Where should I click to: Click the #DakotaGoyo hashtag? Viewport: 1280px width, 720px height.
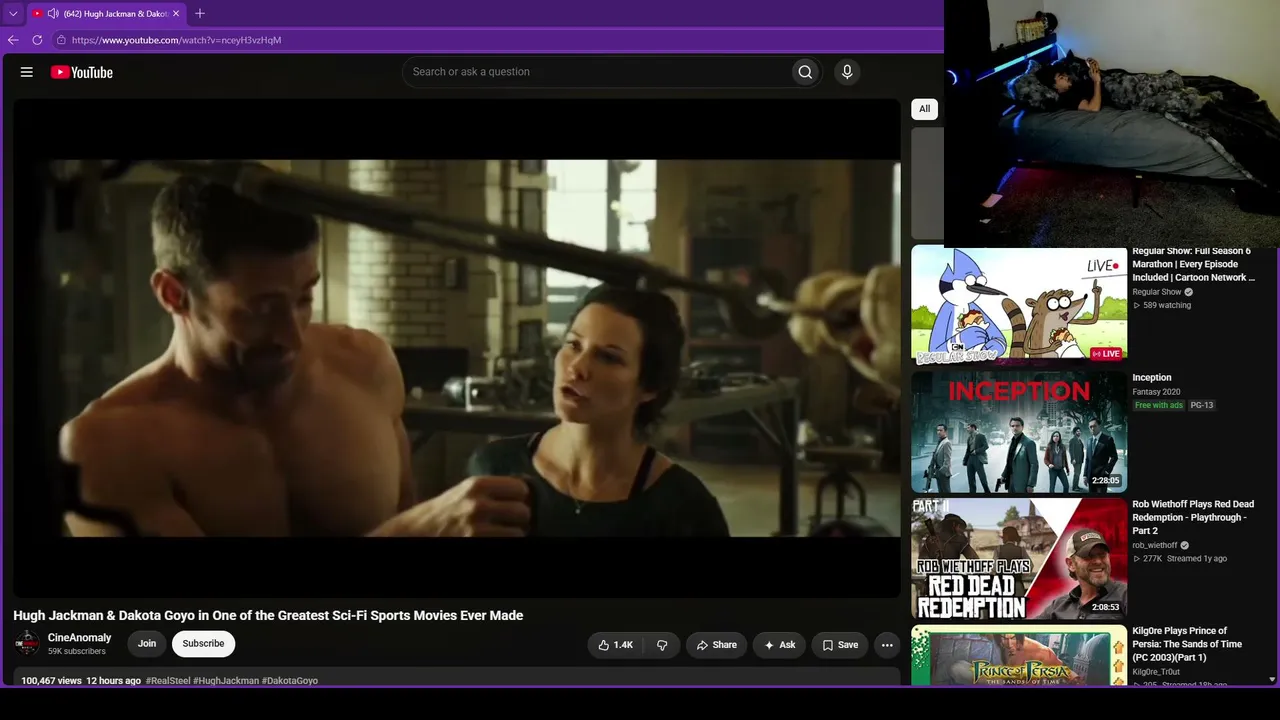click(x=290, y=681)
